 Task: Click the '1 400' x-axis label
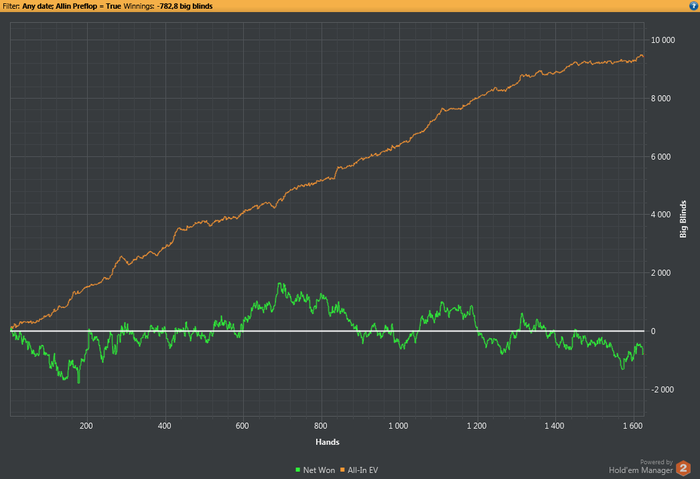[x=554, y=426]
